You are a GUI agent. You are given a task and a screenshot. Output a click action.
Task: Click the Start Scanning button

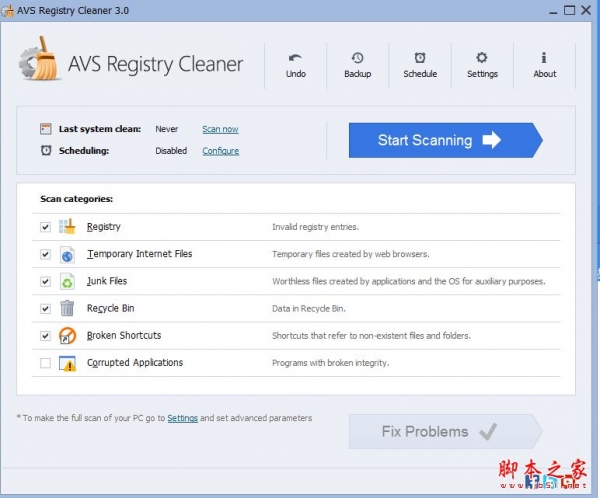click(445, 140)
